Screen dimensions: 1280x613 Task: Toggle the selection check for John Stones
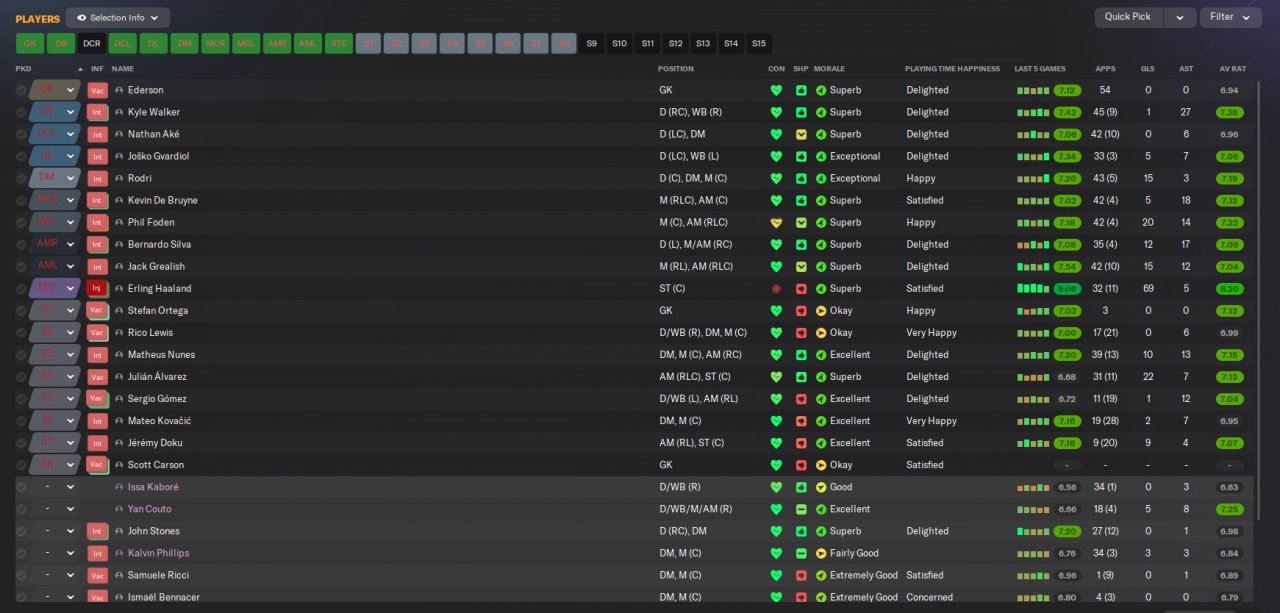coord(21,531)
